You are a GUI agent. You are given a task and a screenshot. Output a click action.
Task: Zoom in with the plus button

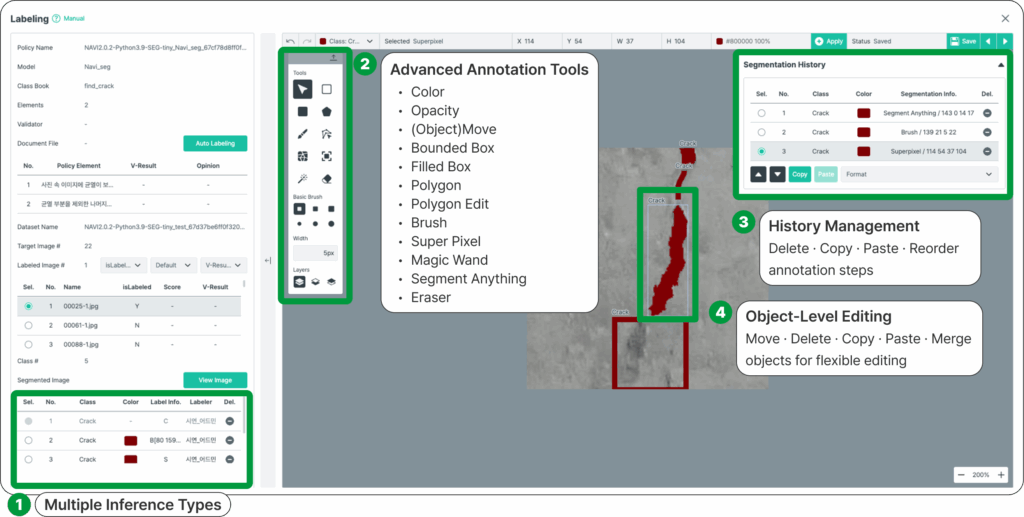point(1001,474)
